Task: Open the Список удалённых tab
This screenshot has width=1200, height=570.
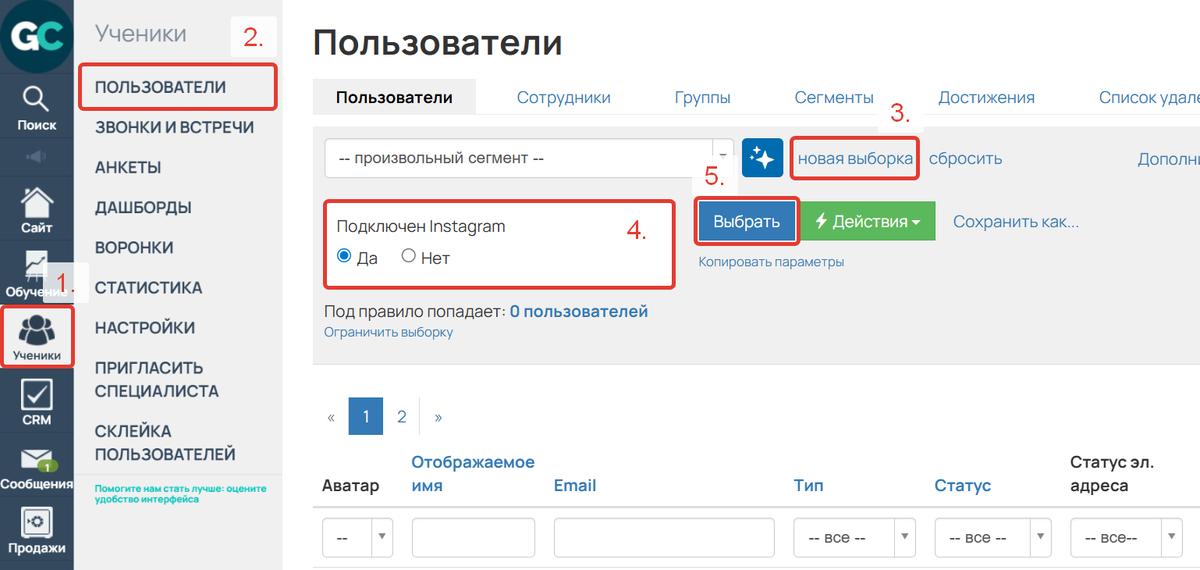Action: (1148, 97)
